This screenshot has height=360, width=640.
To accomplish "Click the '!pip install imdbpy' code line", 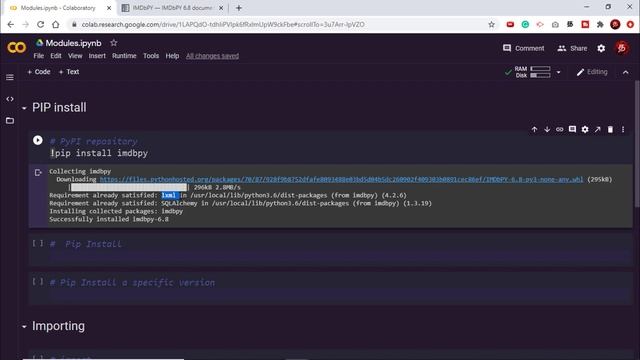I will click(x=99, y=153).
